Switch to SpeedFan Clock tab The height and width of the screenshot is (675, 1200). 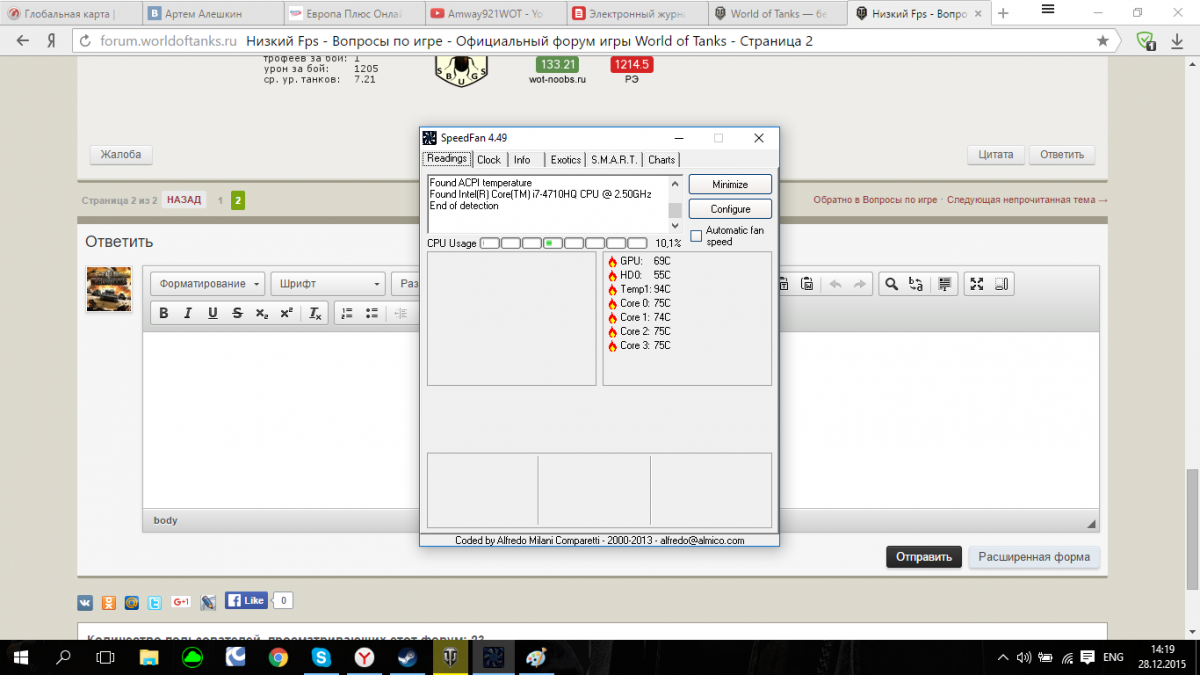(x=489, y=160)
